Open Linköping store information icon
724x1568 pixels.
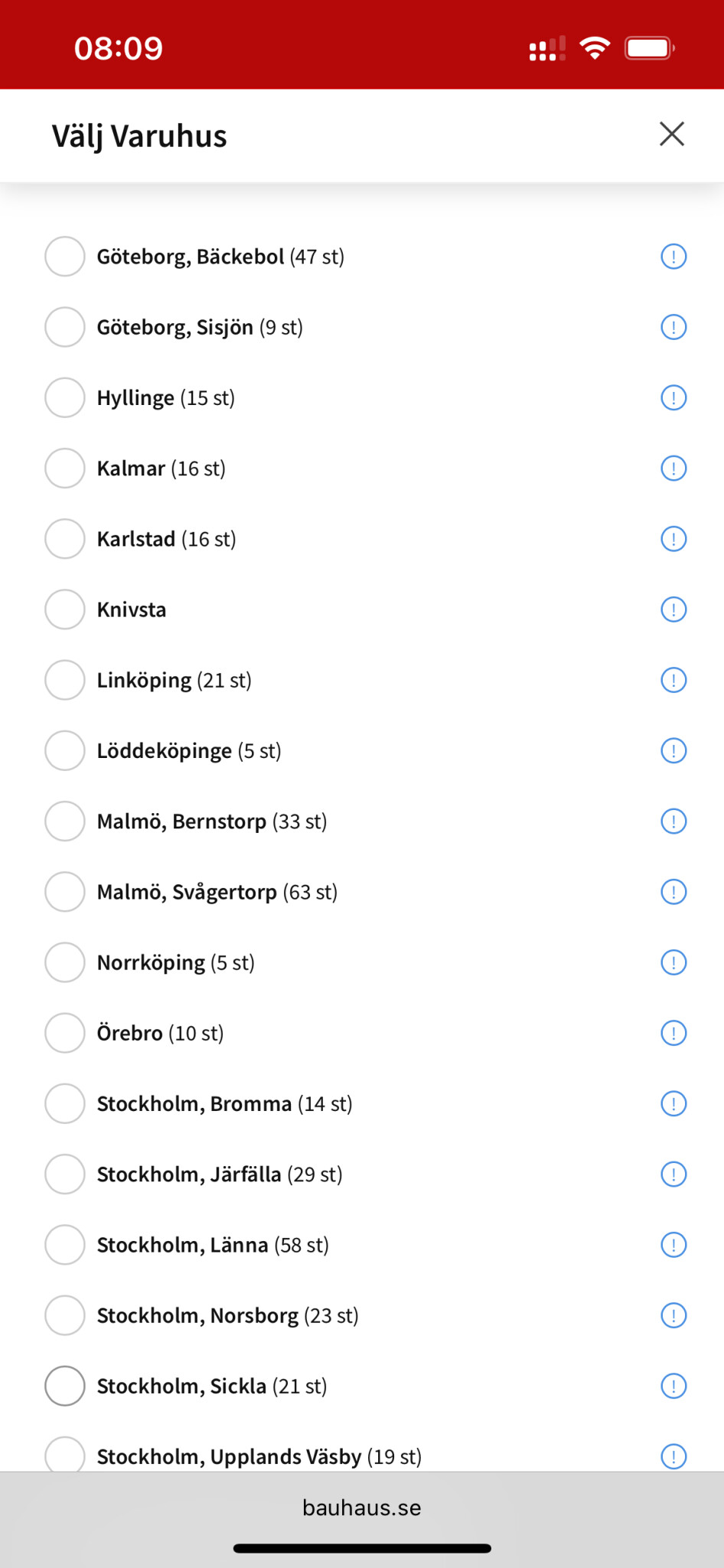coord(673,680)
